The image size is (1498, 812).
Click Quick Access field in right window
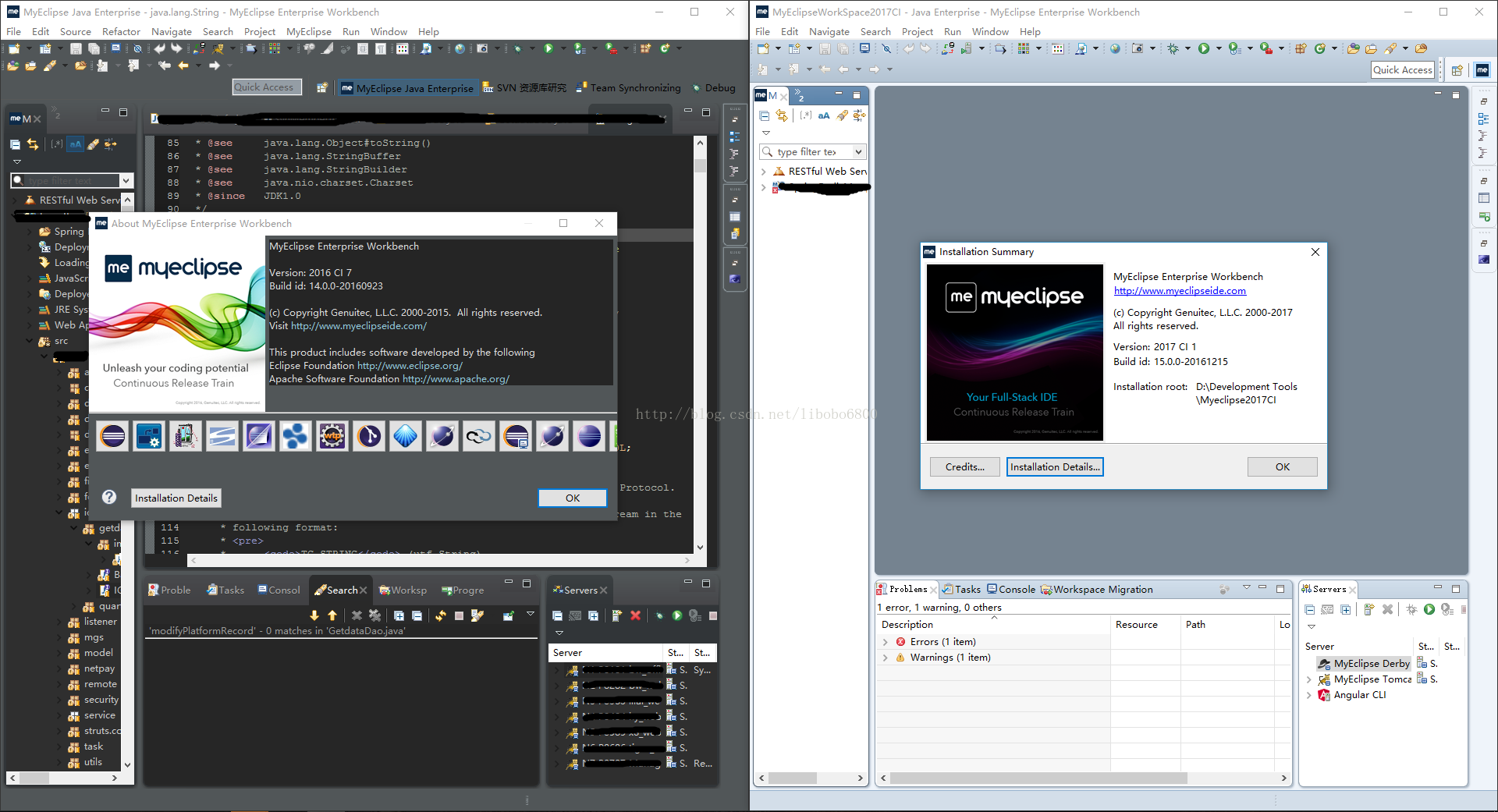coord(1403,69)
